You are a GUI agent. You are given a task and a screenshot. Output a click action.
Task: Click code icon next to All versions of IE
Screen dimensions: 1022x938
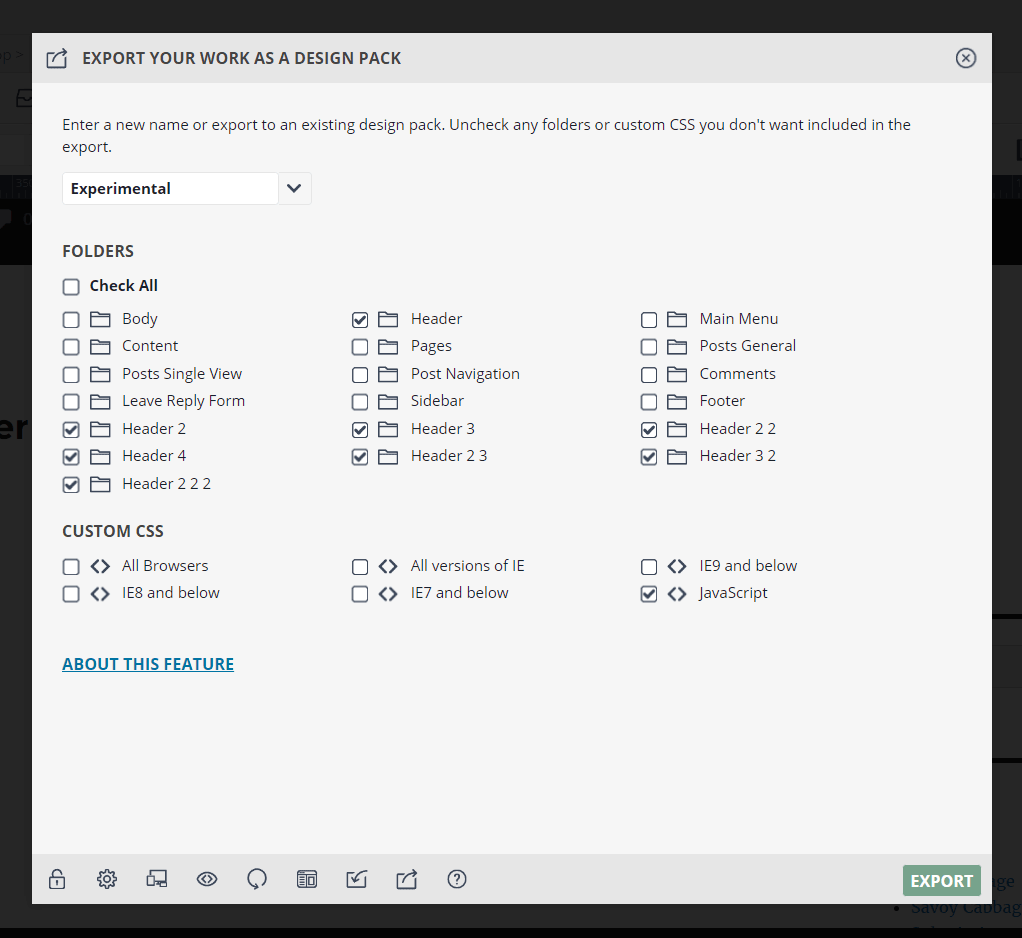[x=388, y=566]
